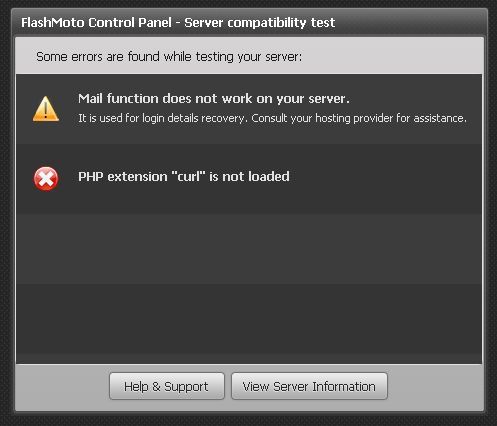Screen dimensions: 497x426
Task: Select the 'Some errors are found' header line
Action: (169, 57)
